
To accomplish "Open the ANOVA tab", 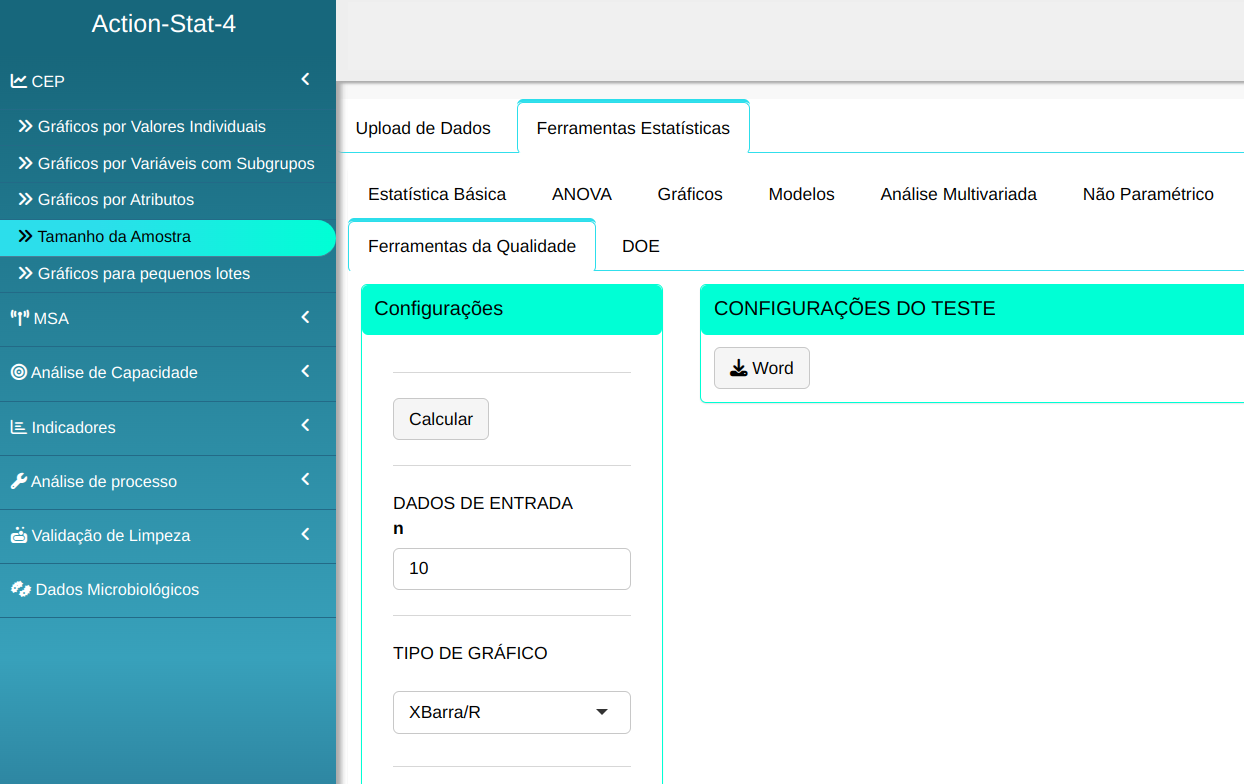I will click(581, 194).
